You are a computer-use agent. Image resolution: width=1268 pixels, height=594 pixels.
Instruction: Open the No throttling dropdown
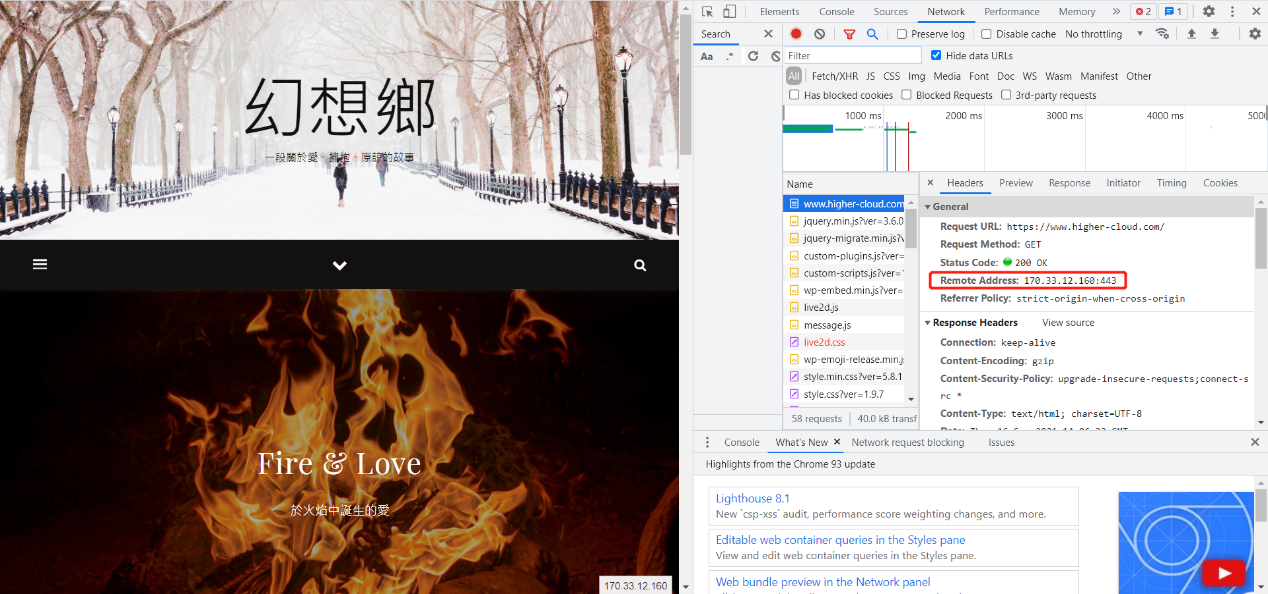point(1104,34)
